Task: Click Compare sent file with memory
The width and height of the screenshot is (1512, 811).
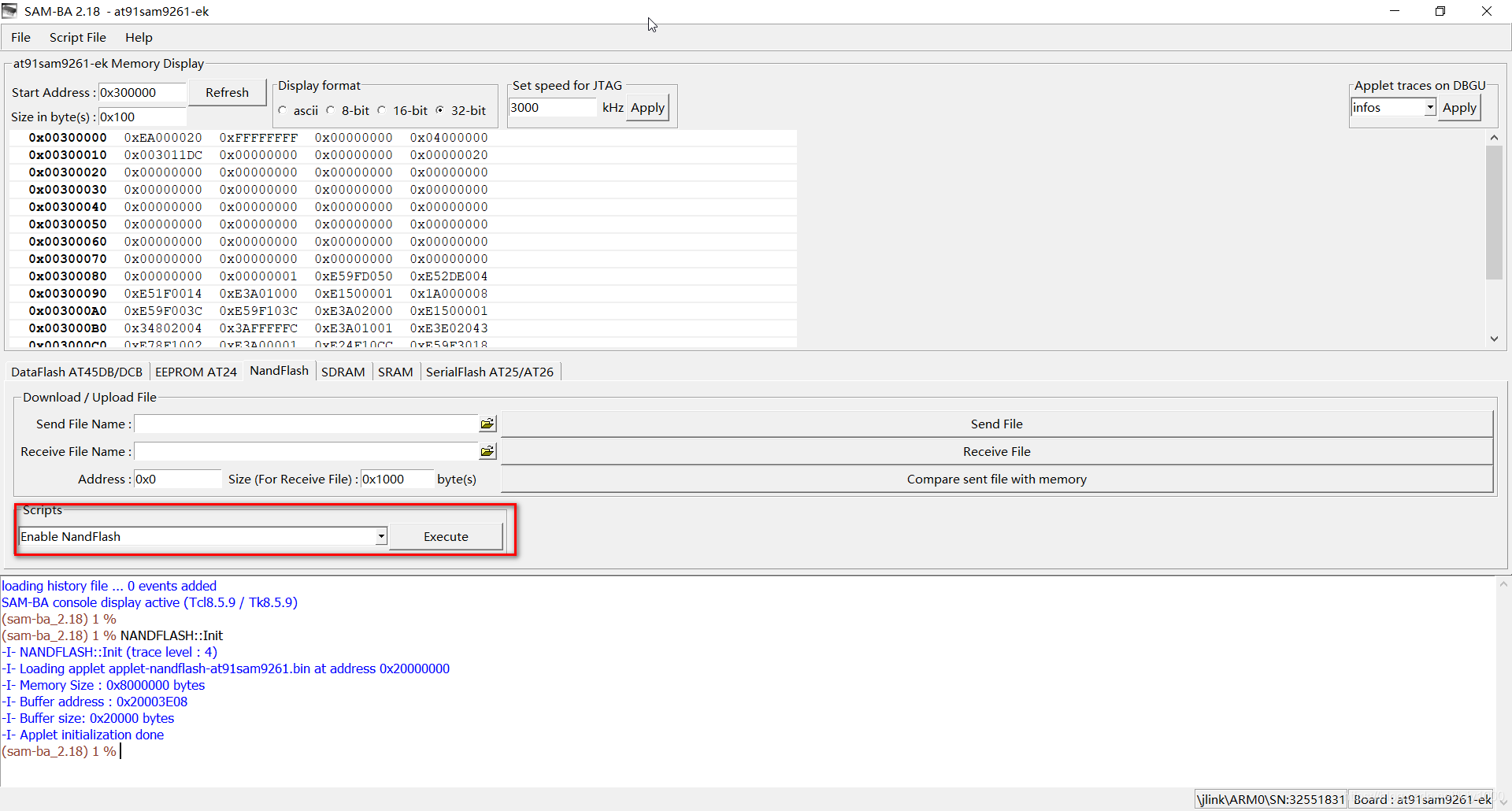Action: [997, 479]
